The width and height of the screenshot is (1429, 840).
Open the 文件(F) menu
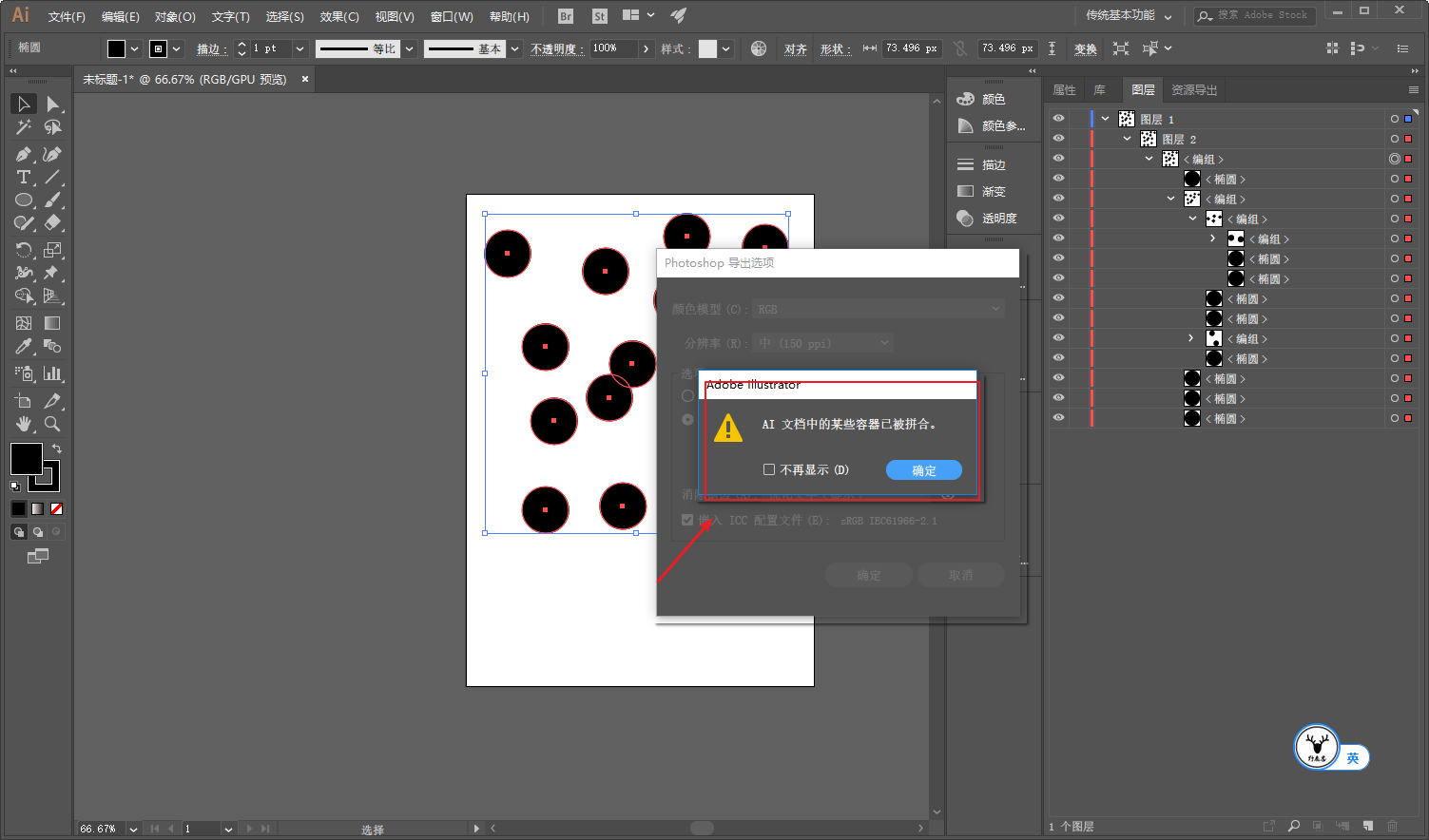(x=67, y=16)
